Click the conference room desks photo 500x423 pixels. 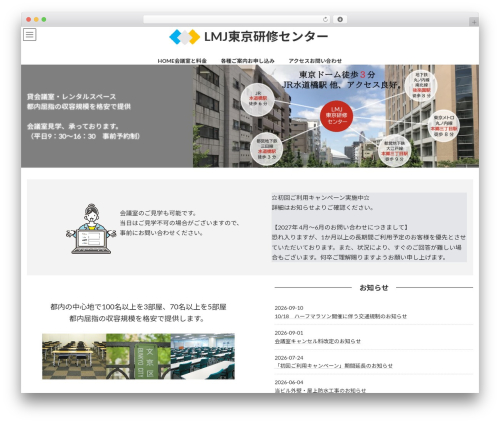(x=74, y=356)
